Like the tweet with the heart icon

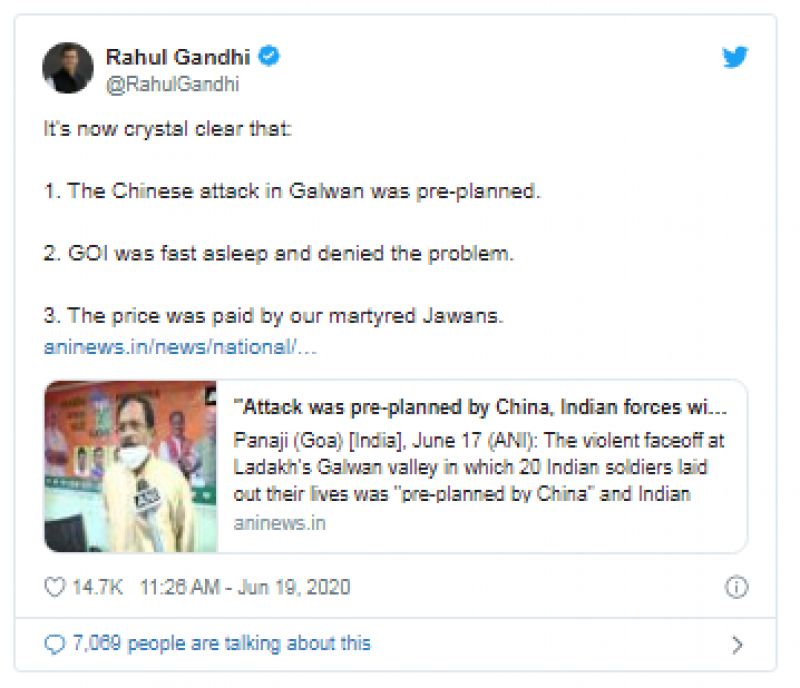pyautogui.click(x=55, y=587)
